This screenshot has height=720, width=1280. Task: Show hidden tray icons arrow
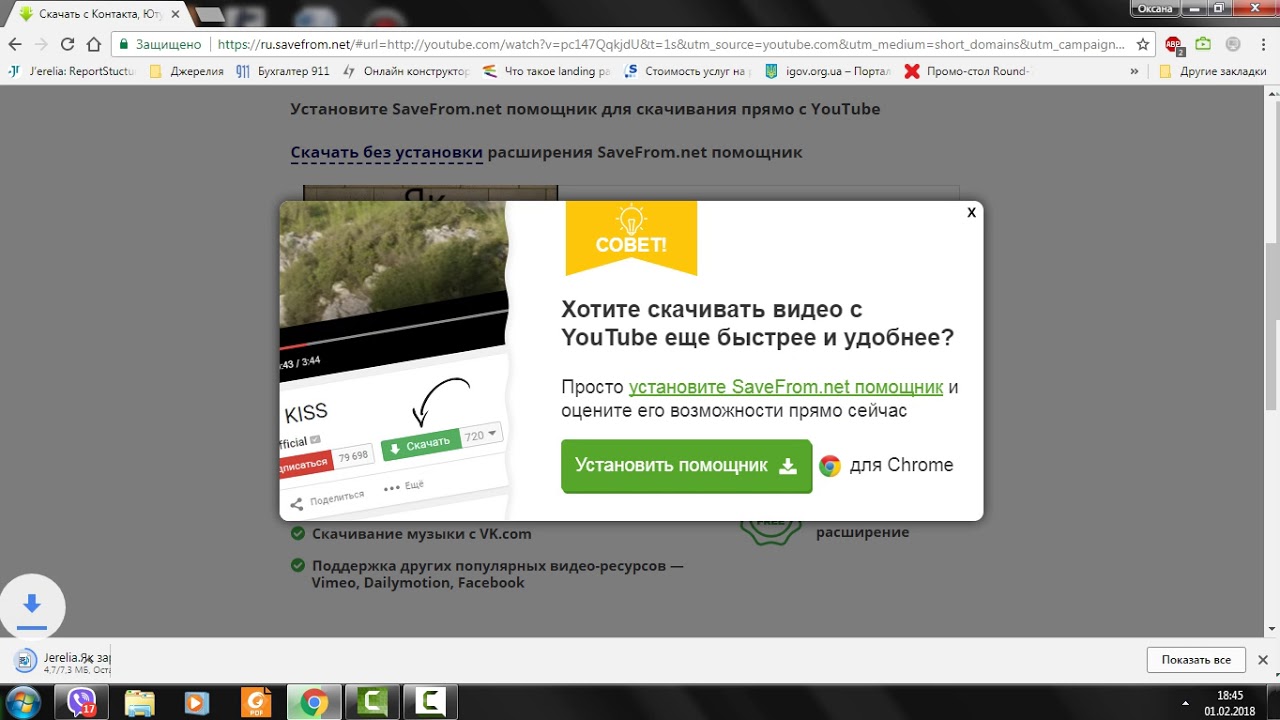point(1186,703)
